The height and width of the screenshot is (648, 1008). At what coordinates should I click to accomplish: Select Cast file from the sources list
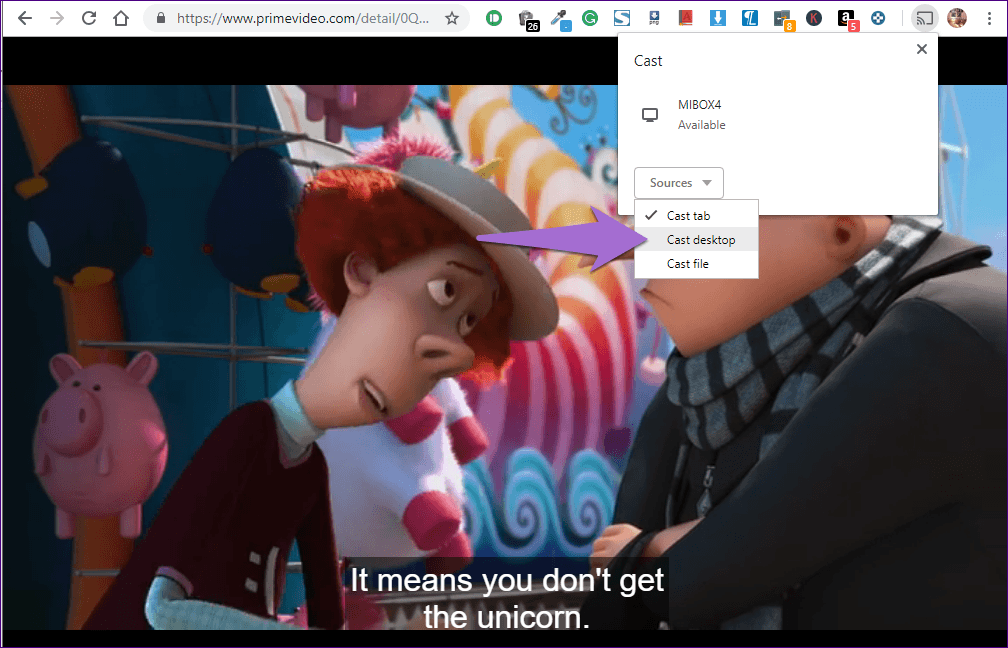(x=687, y=264)
